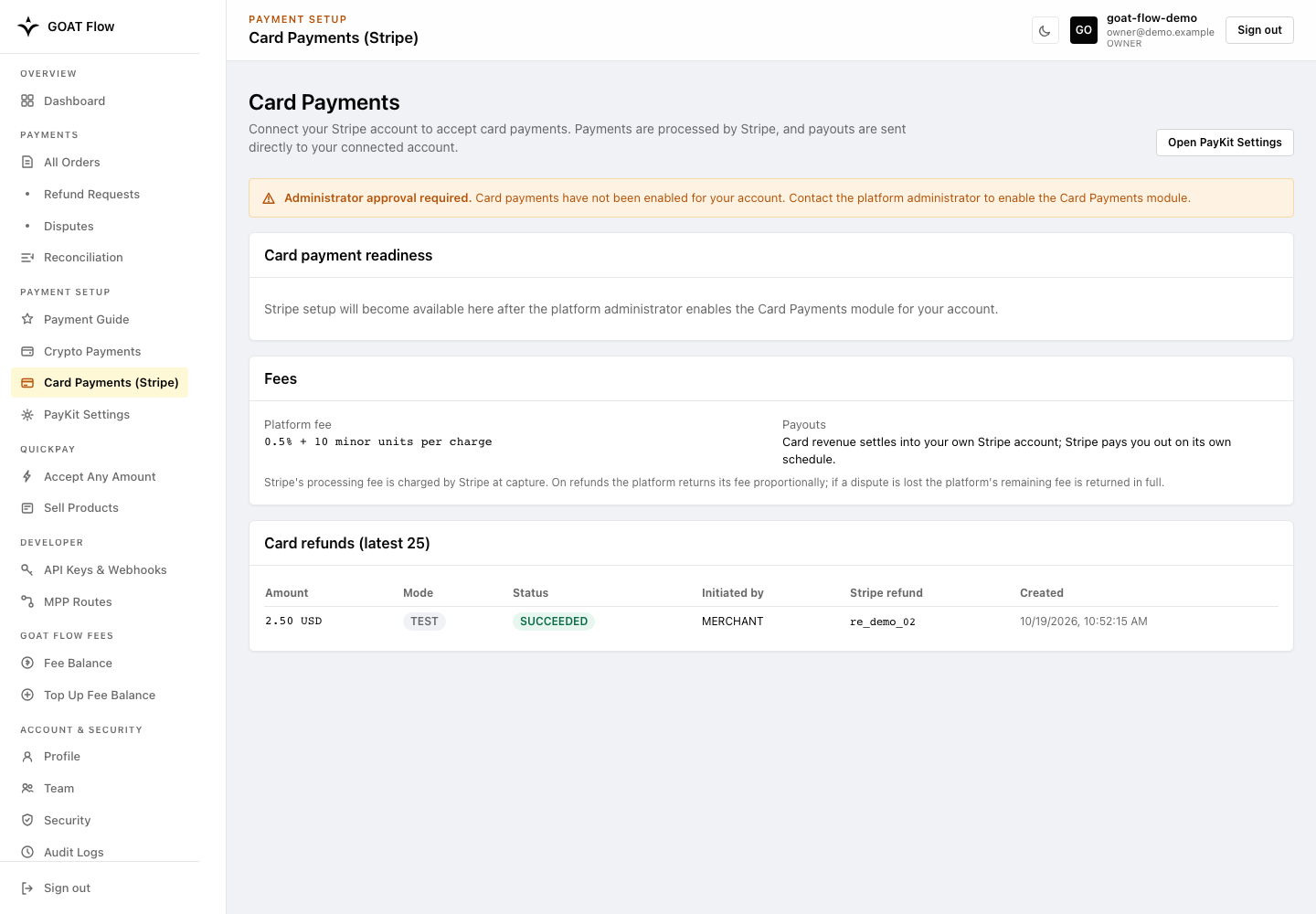This screenshot has width=1316, height=914.
Task: Click the Crypto Payments card icon
Action: [x=27, y=352]
